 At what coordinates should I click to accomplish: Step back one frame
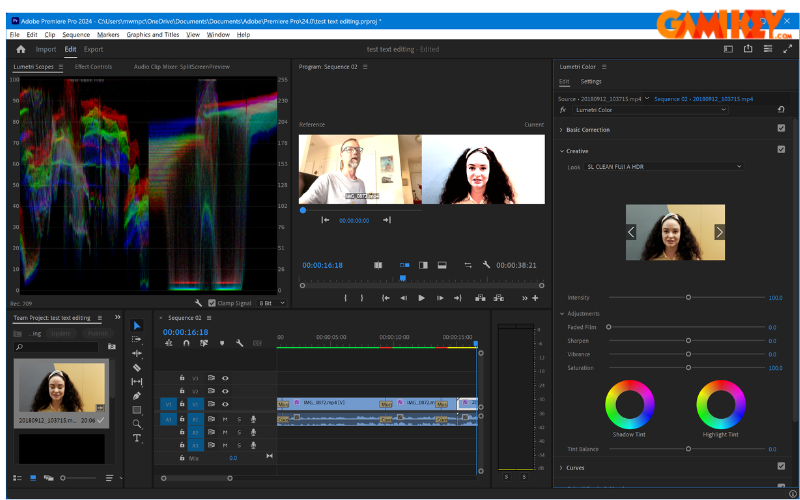pyautogui.click(x=404, y=298)
